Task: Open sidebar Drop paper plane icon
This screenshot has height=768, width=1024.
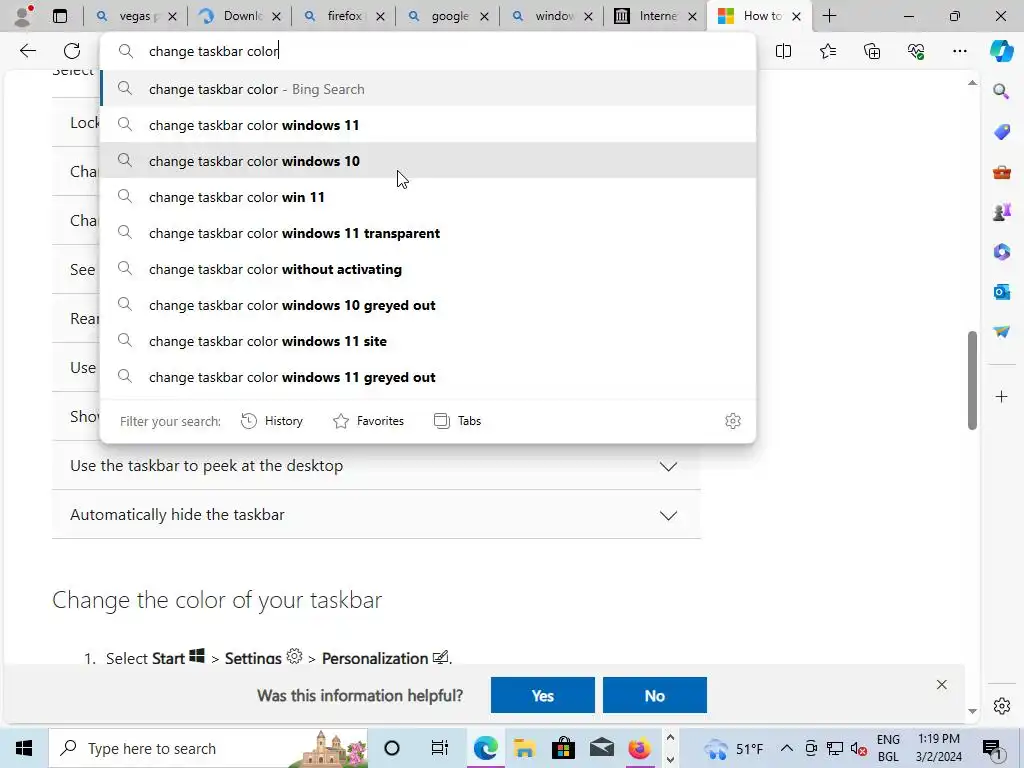Action: 1001,331
